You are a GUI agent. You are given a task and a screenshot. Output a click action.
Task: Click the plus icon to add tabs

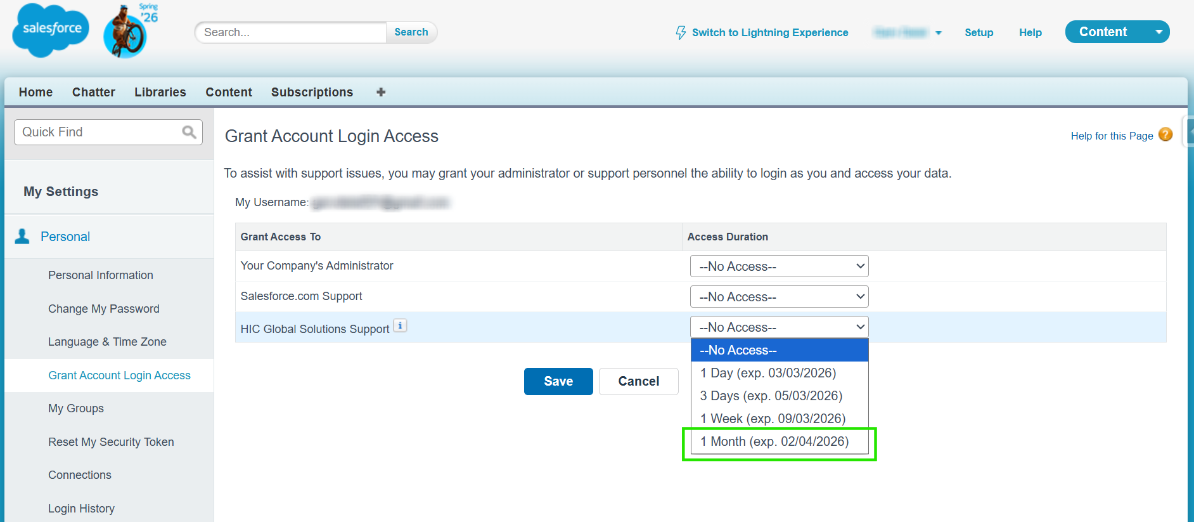pos(381,92)
